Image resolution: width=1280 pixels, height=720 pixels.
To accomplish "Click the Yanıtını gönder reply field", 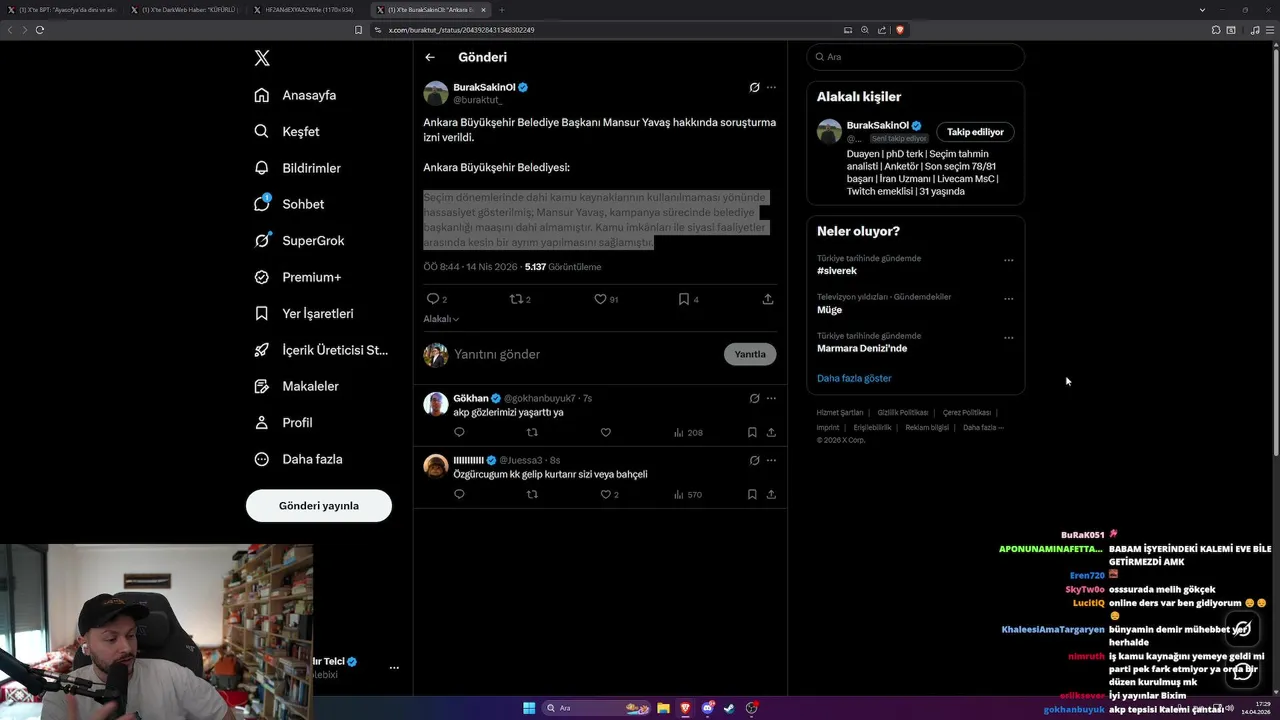I will click(x=585, y=354).
